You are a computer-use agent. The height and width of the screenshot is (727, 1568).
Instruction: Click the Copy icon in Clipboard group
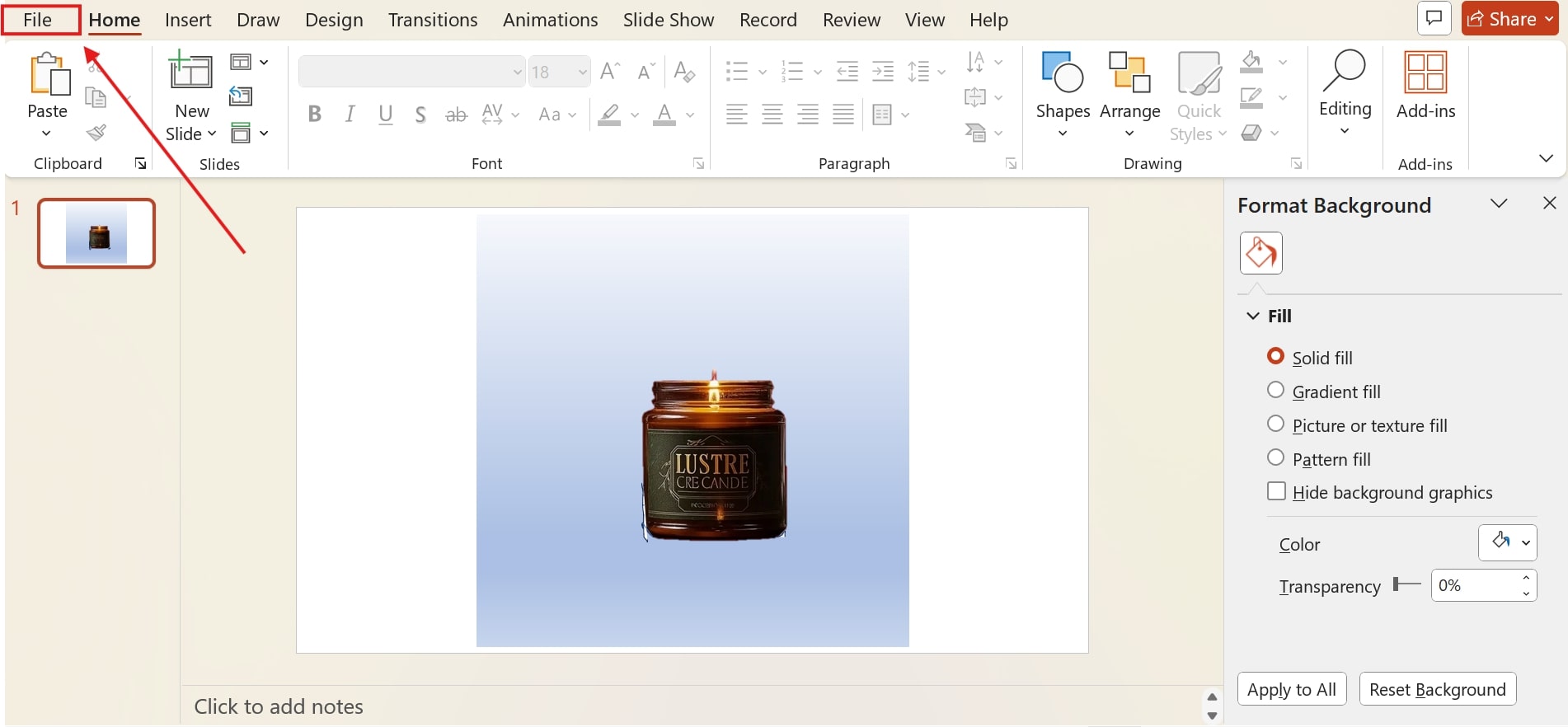pyautogui.click(x=96, y=98)
